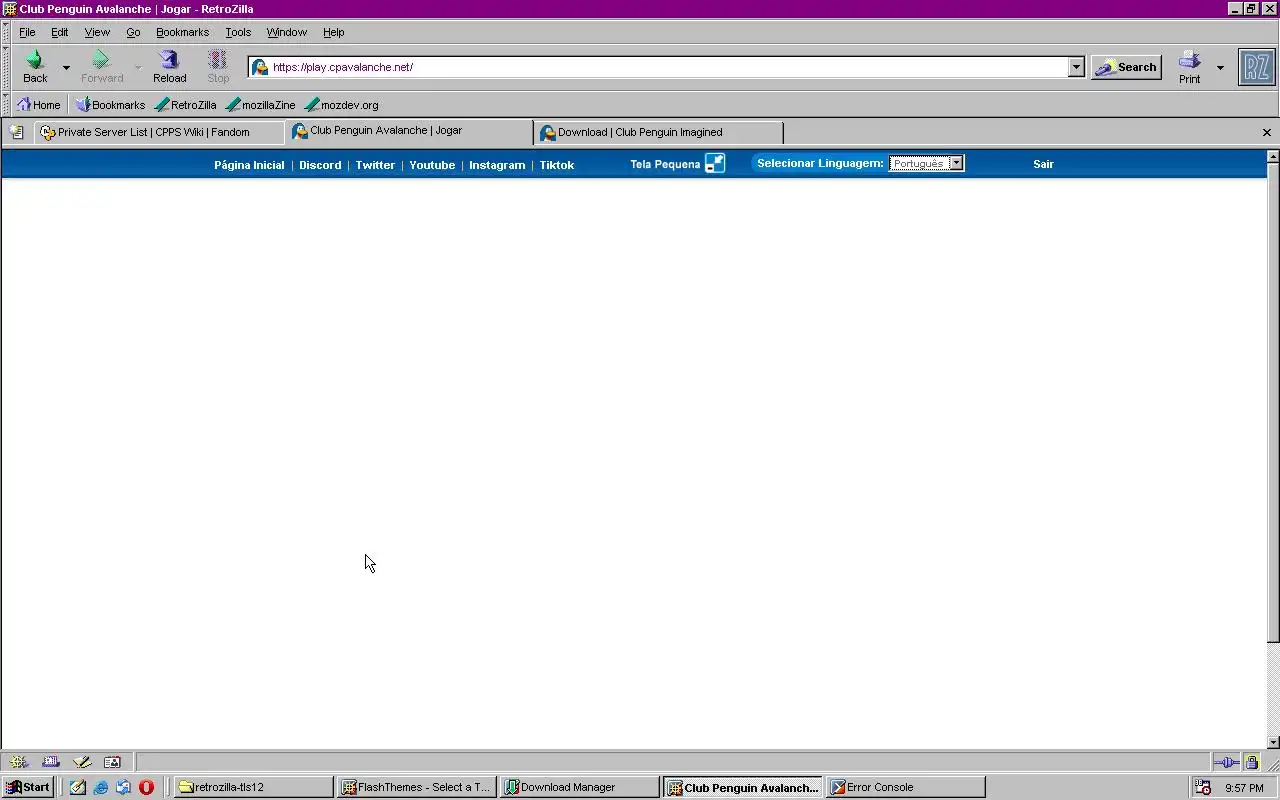Open the Youtube link
The height and width of the screenshot is (800, 1280).
point(432,165)
